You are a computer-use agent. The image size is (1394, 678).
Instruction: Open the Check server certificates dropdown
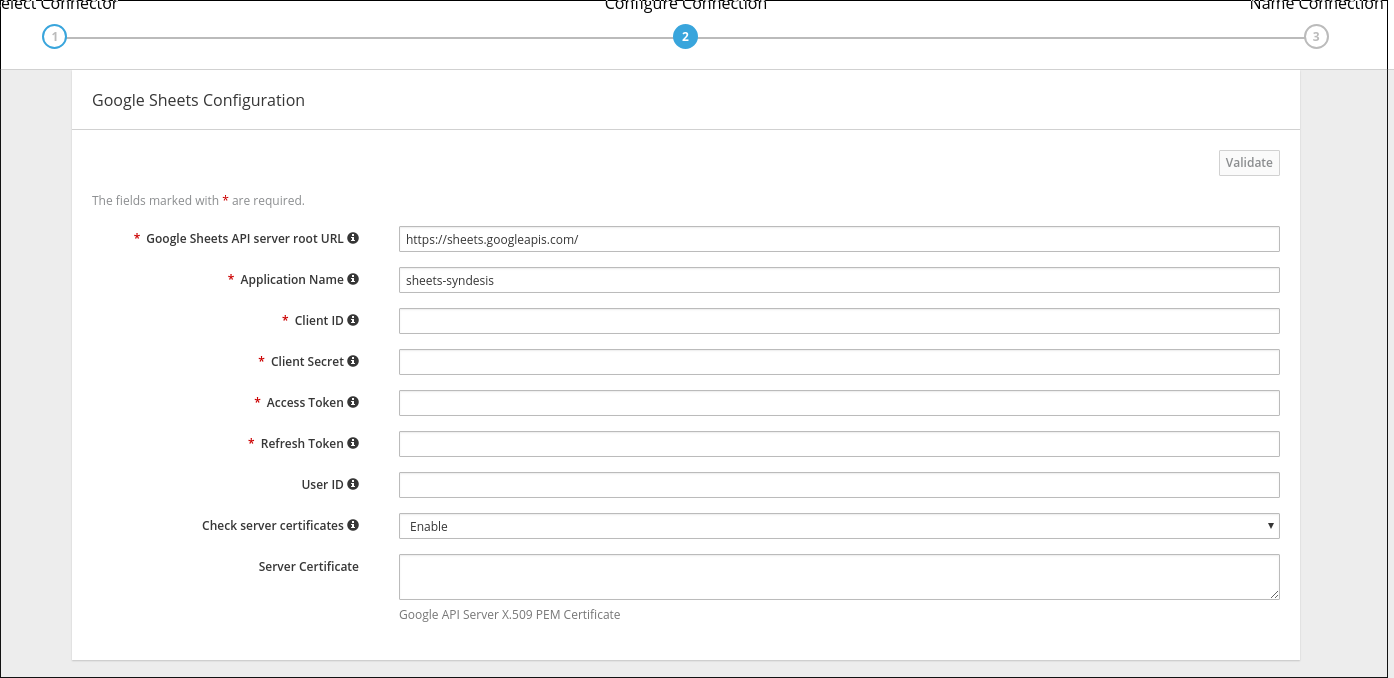839,526
